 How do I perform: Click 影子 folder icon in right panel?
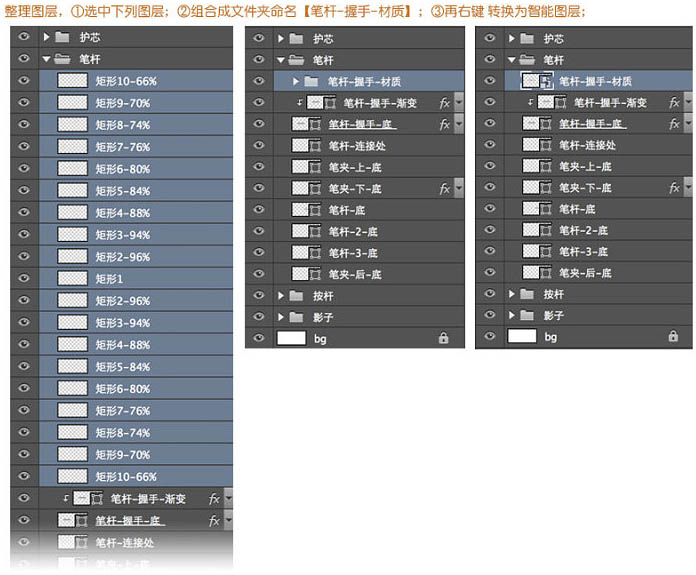pos(527,315)
